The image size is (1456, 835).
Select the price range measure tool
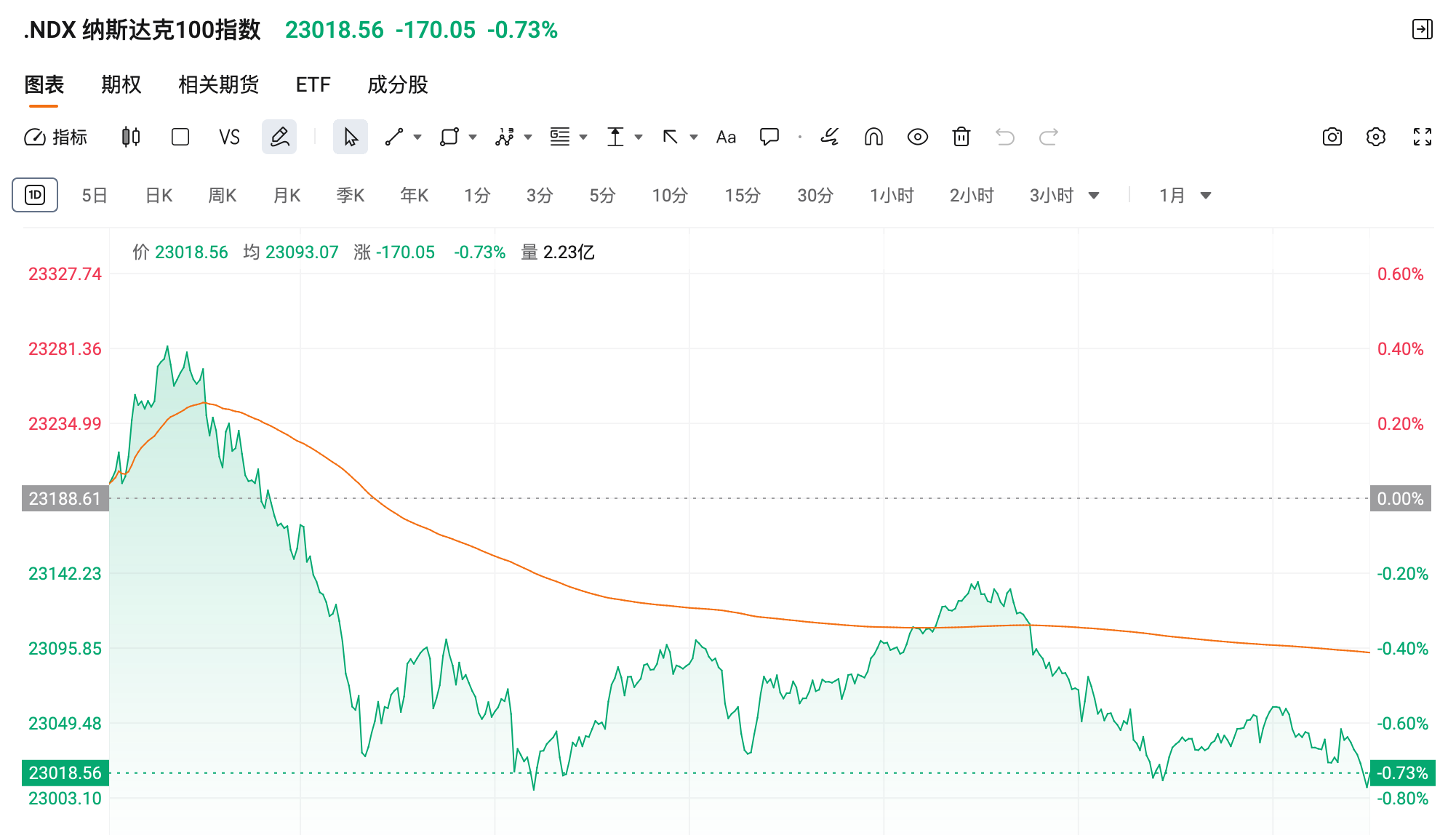pos(615,137)
